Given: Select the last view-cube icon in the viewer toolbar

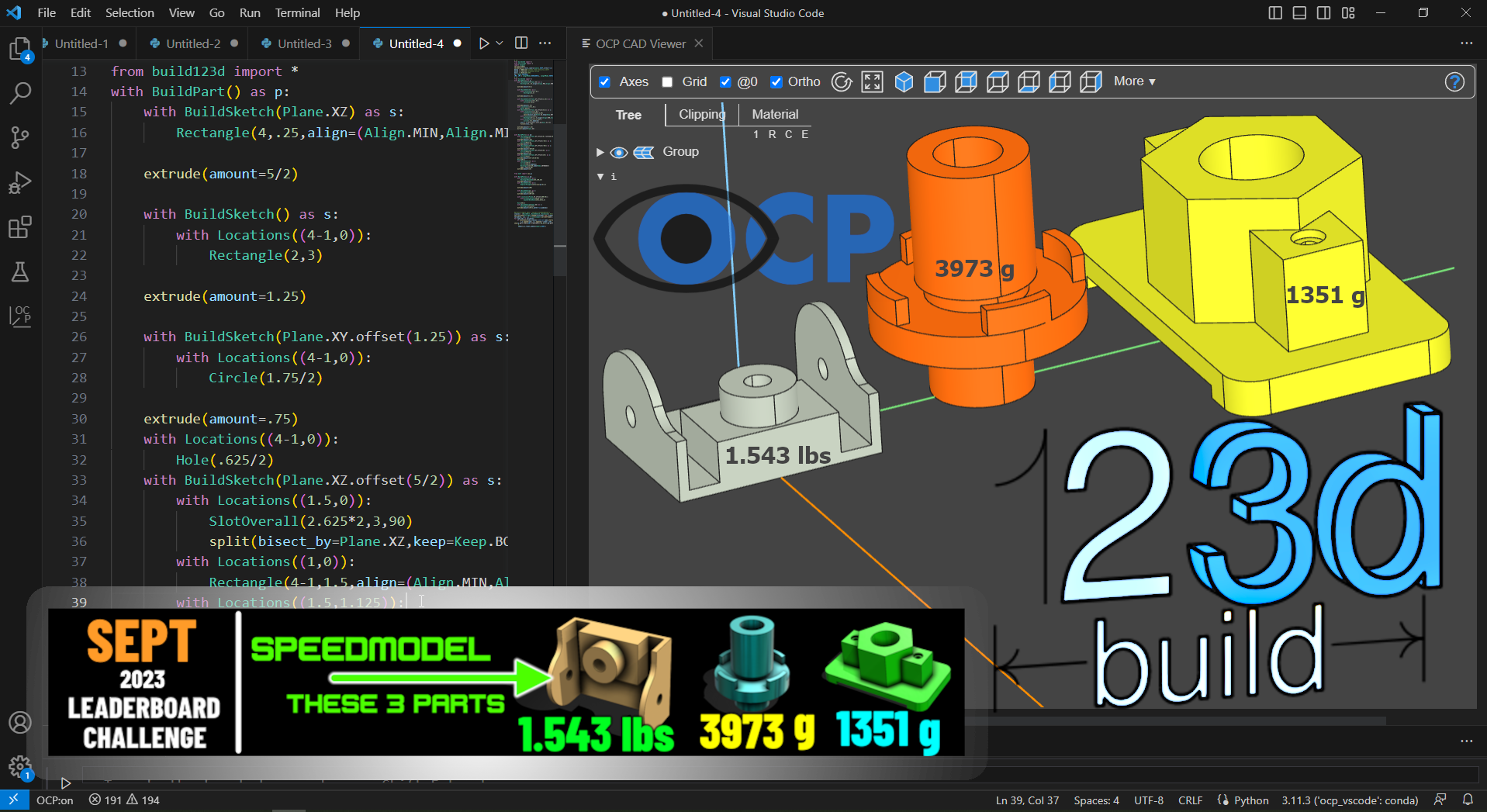Looking at the screenshot, I should coord(1091,81).
